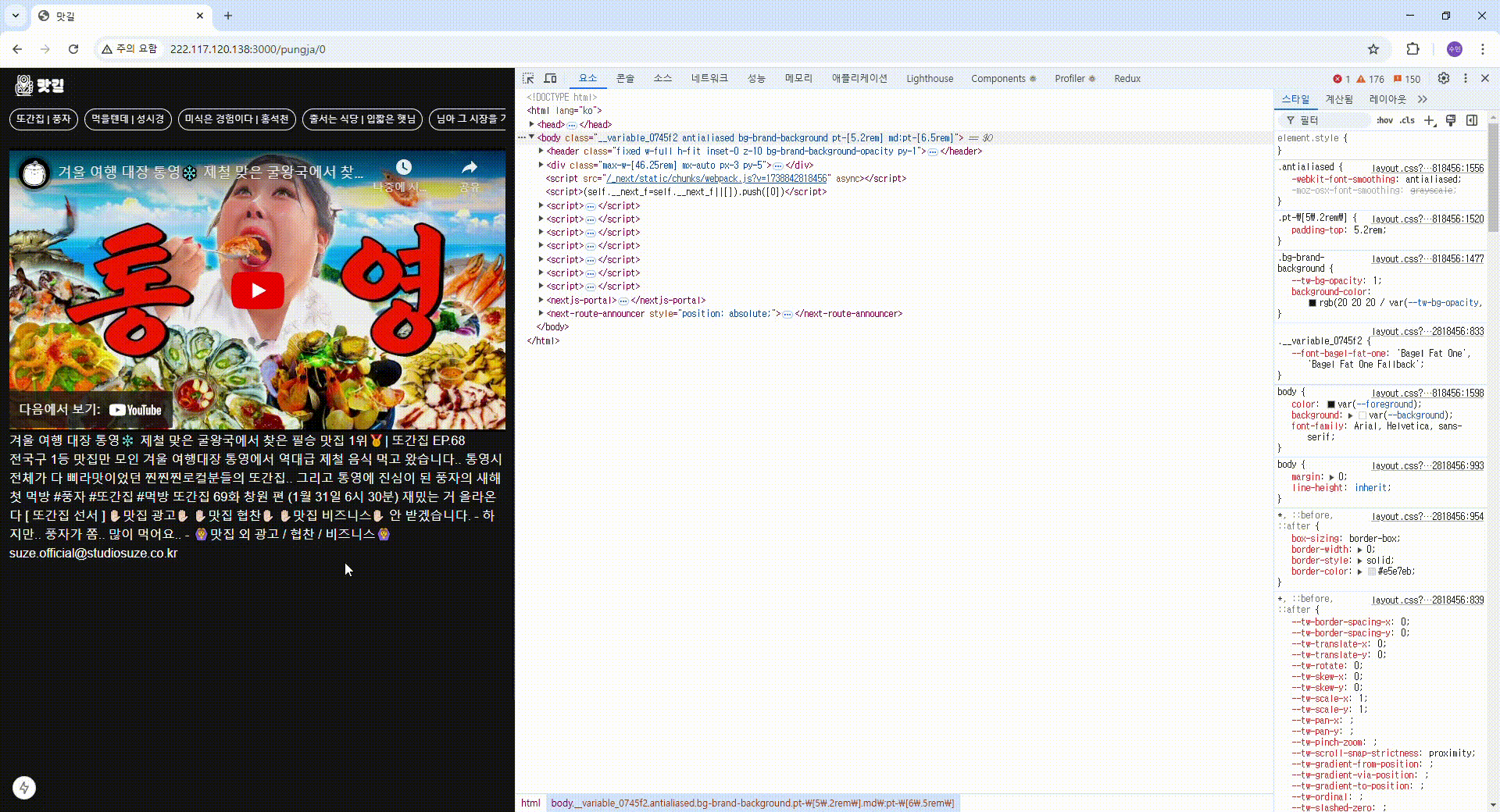Show more sidebar tabs chevron

(x=1423, y=99)
